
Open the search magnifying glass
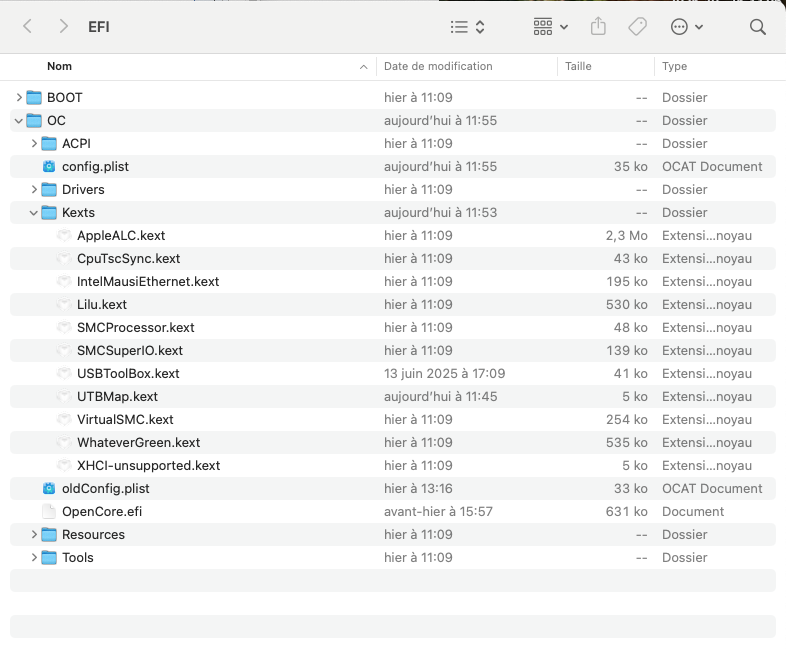[x=757, y=27]
